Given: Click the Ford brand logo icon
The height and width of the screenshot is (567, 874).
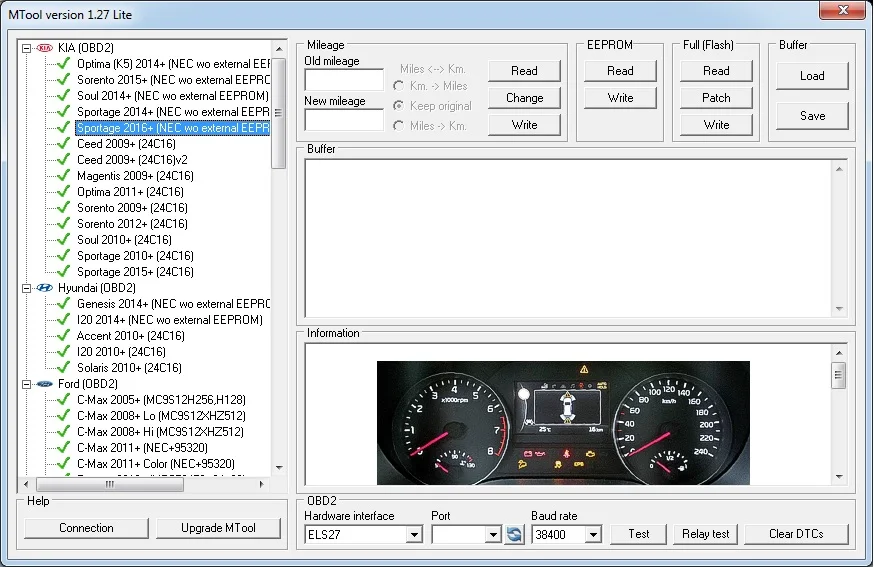Looking at the screenshot, I should pos(44,384).
